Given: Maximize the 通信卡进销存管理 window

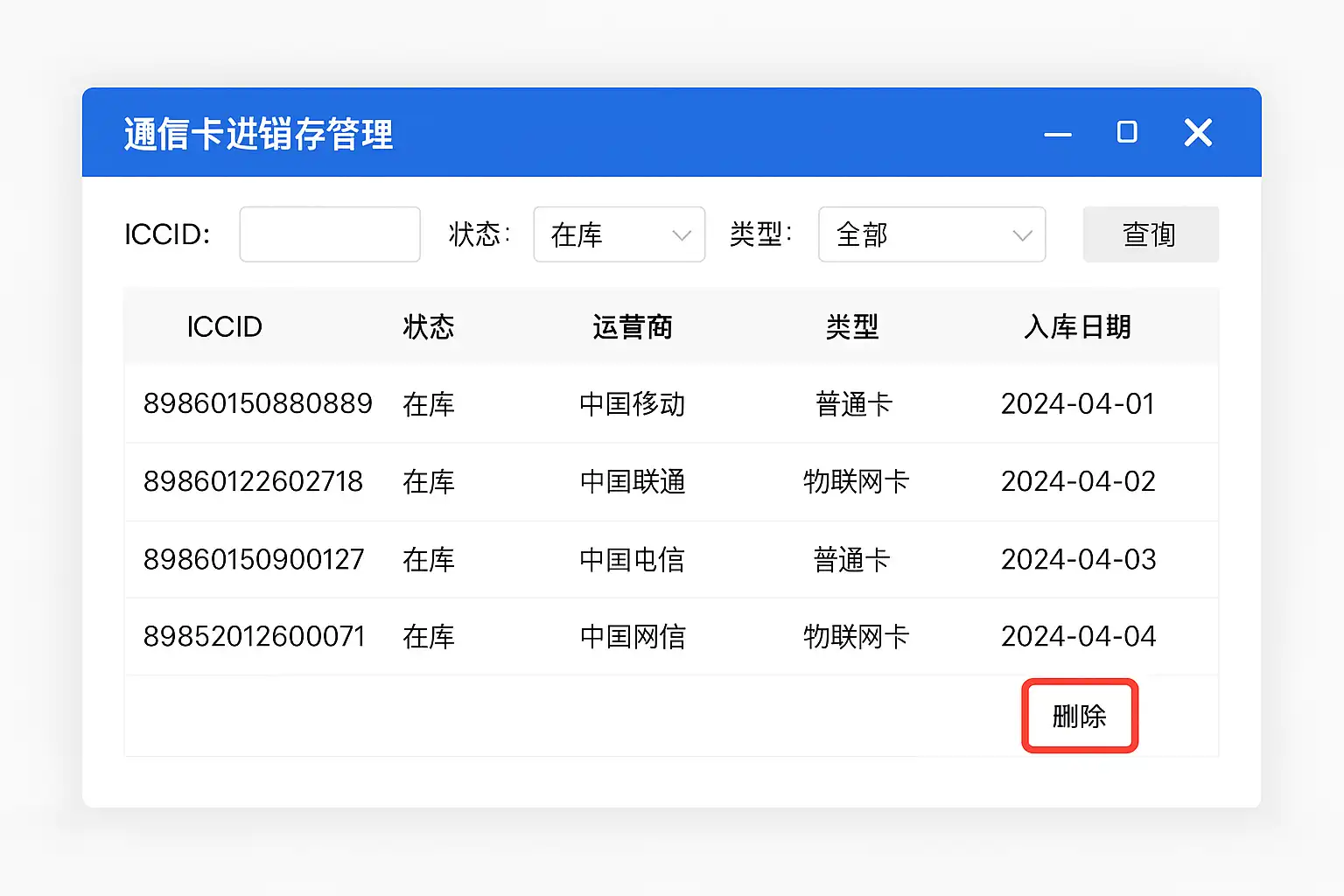Looking at the screenshot, I should coord(1127,132).
